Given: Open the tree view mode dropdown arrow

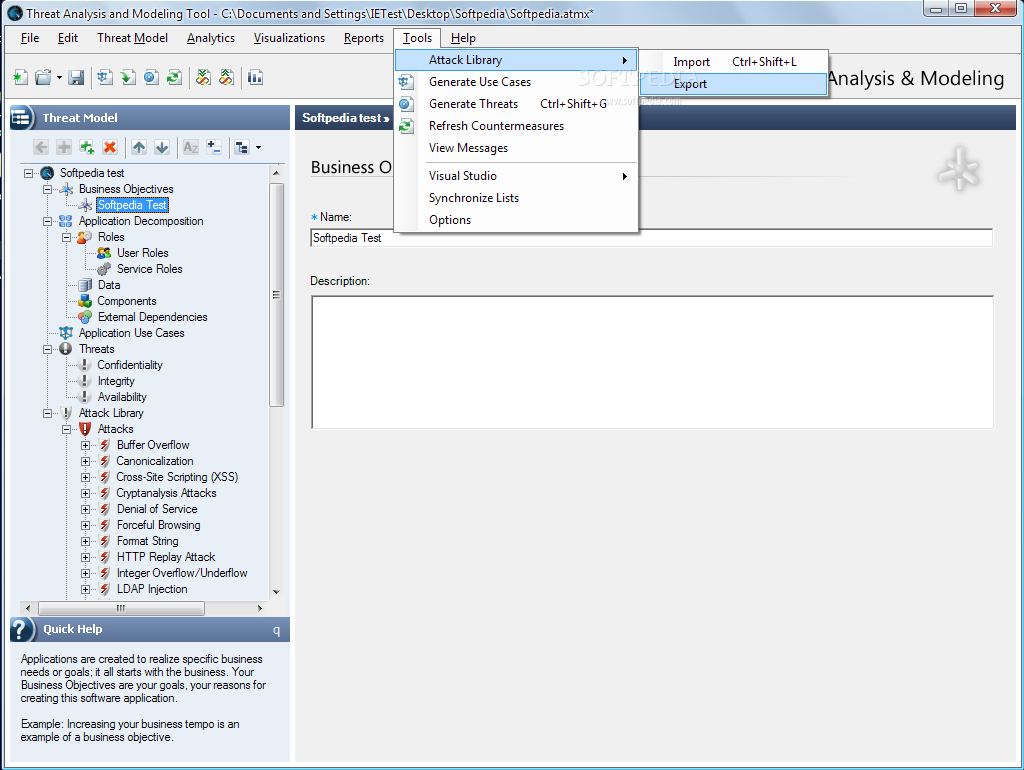Looking at the screenshot, I should (259, 148).
